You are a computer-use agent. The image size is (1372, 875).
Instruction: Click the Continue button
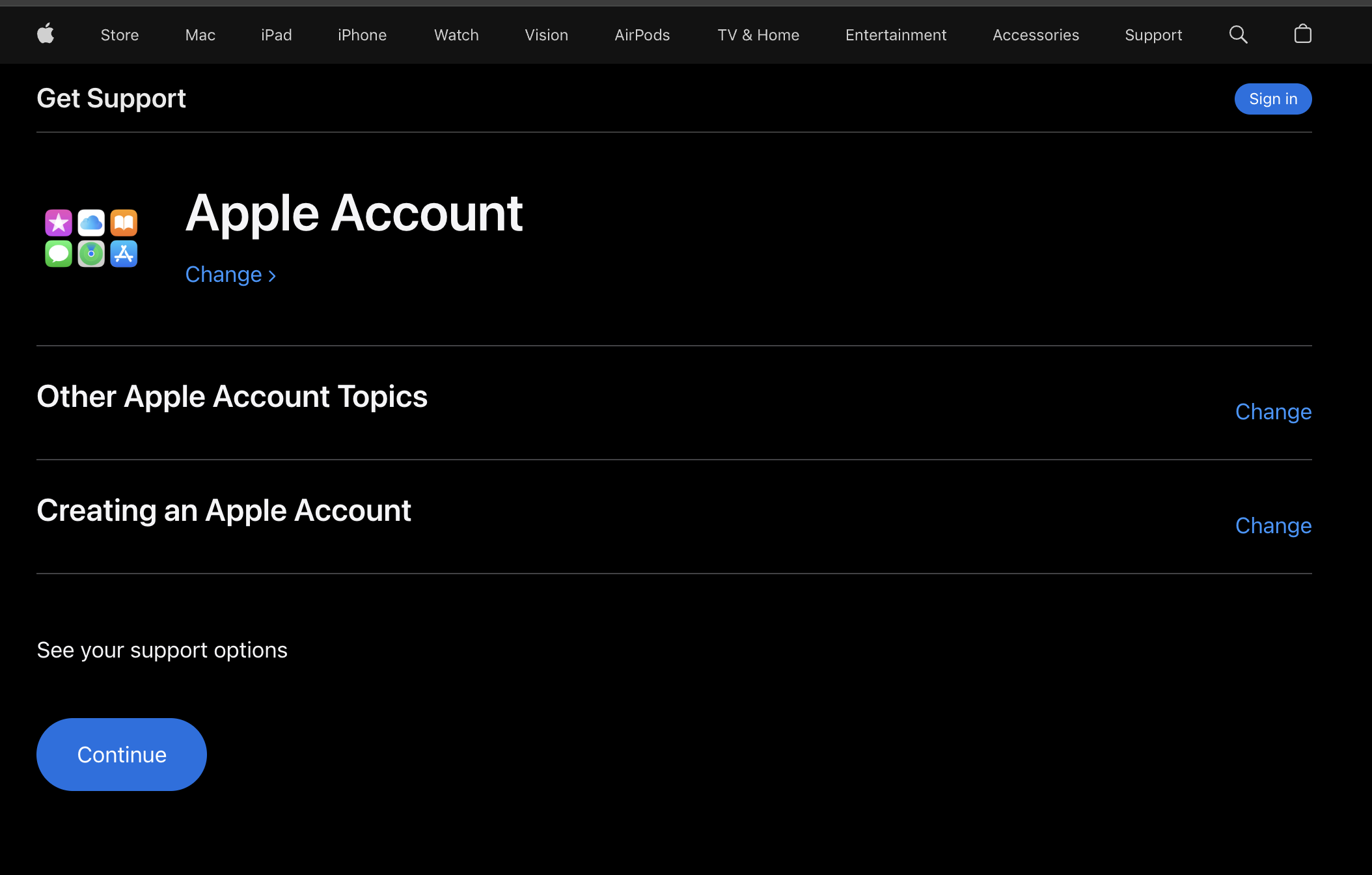pos(122,755)
